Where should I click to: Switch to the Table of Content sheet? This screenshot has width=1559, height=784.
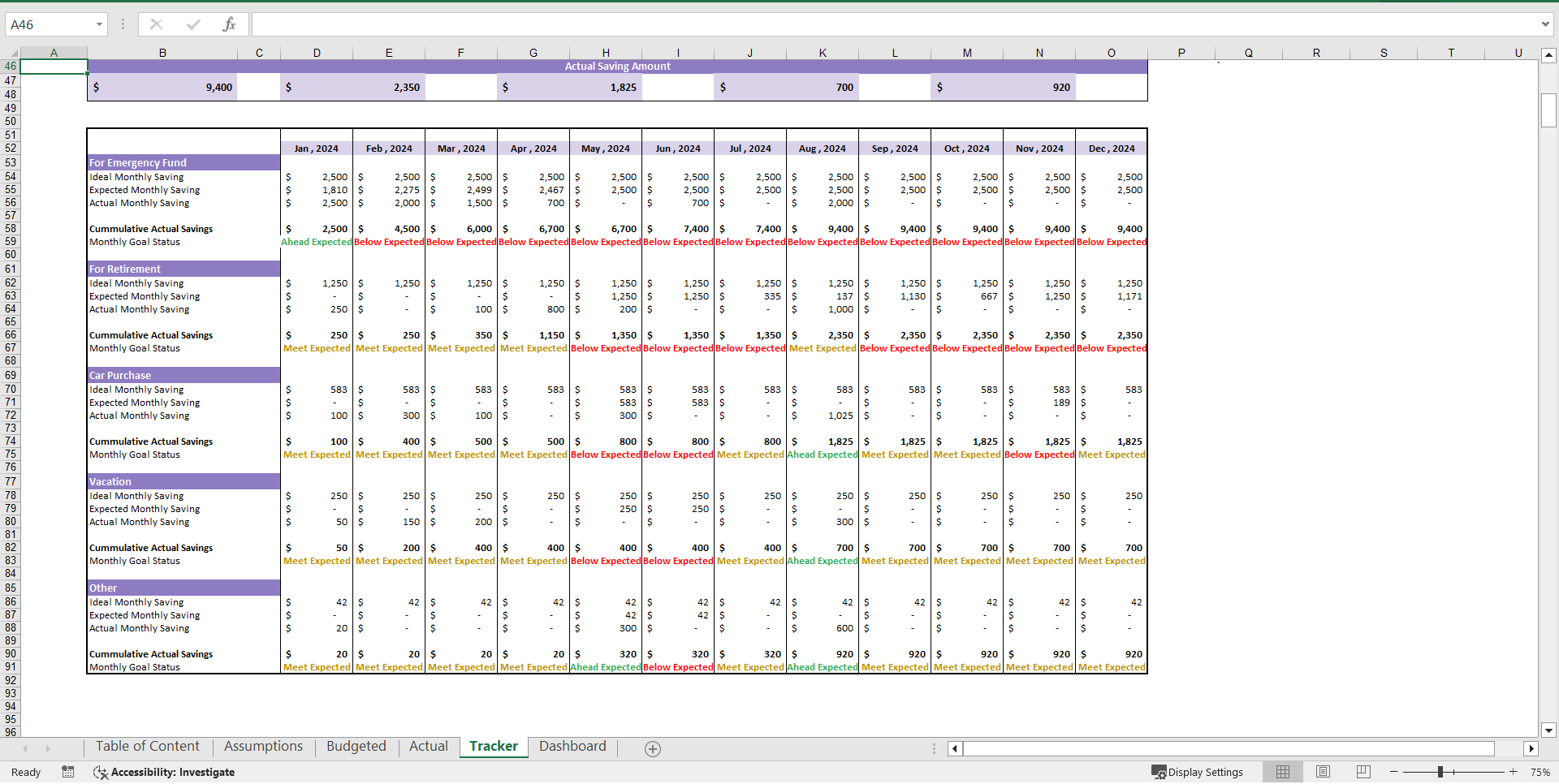tap(147, 747)
